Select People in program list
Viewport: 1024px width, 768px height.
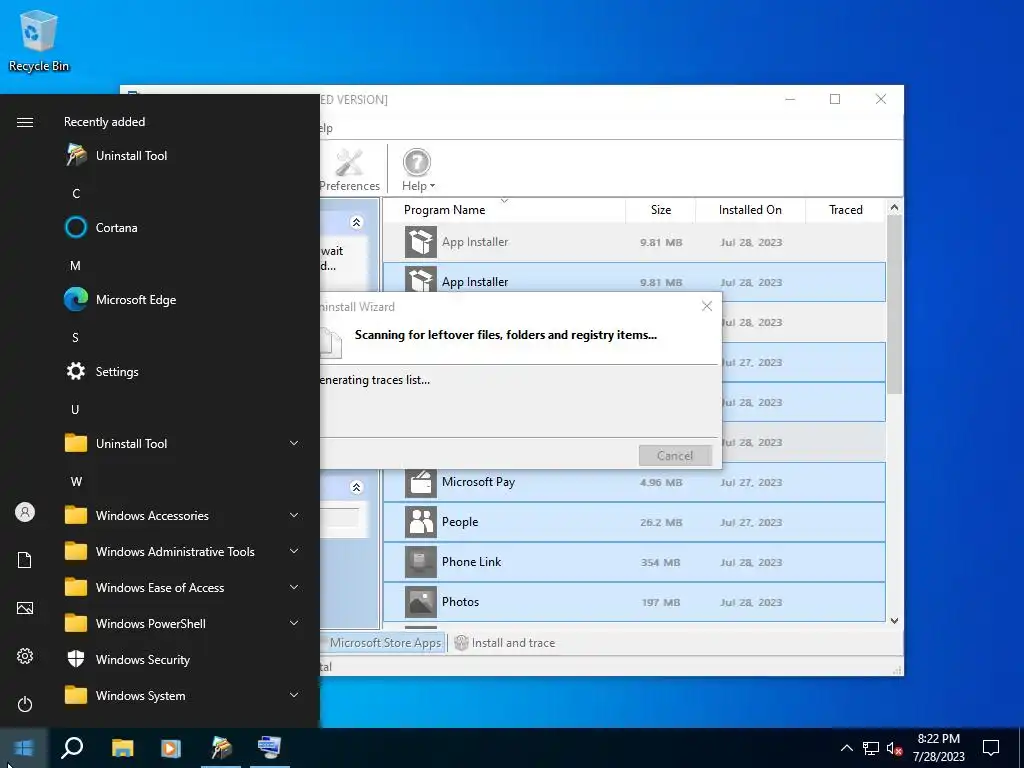click(634, 522)
